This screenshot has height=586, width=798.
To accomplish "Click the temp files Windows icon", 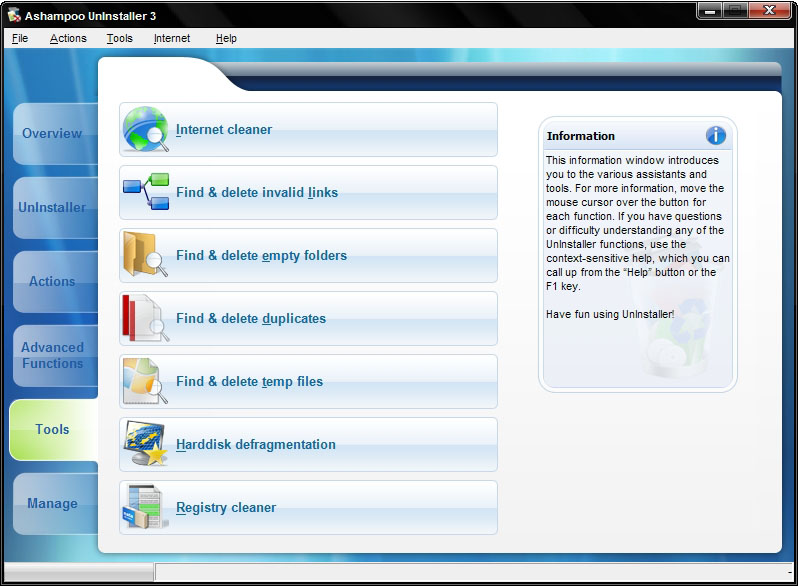I will 146,381.
